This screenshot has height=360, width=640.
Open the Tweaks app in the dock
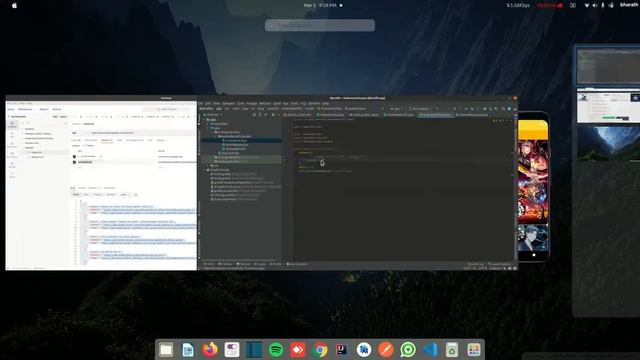232,350
